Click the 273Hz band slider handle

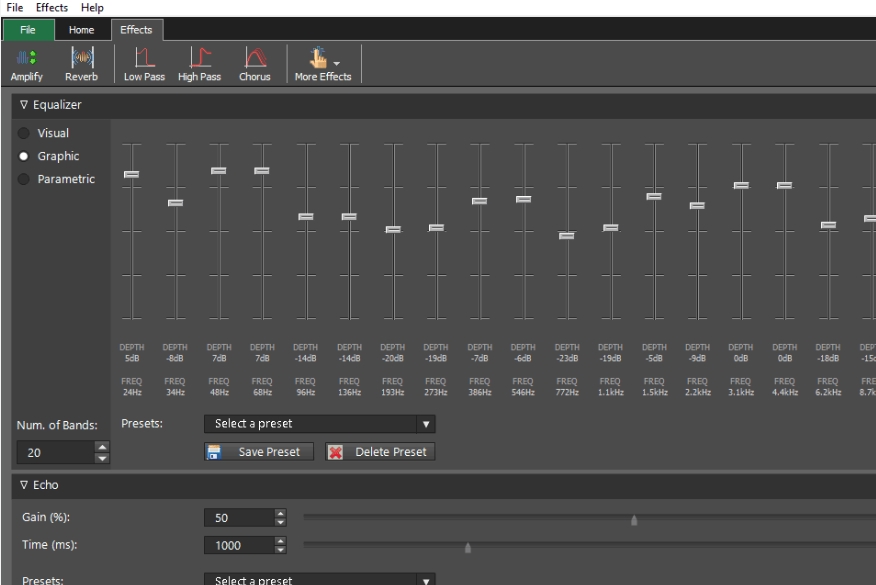click(436, 228)
